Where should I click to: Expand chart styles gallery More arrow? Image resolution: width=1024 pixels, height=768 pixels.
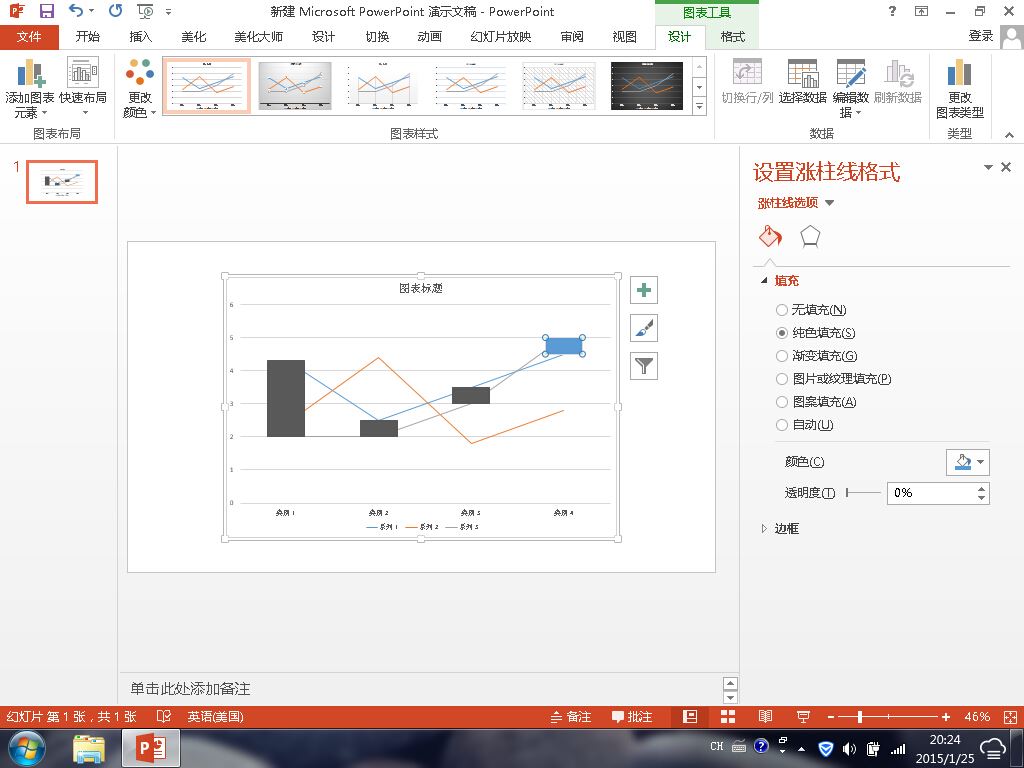(x=699, y=106)
